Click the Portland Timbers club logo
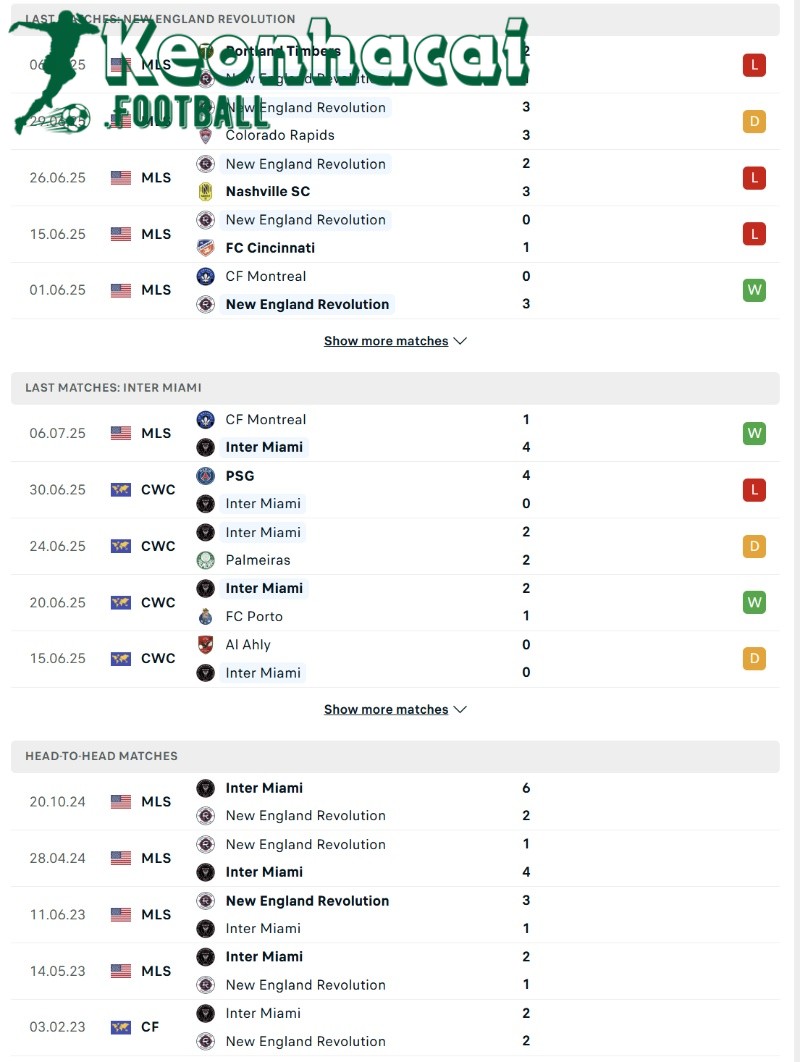Viewport: 800px width, 1062px height. click(207, 51)
